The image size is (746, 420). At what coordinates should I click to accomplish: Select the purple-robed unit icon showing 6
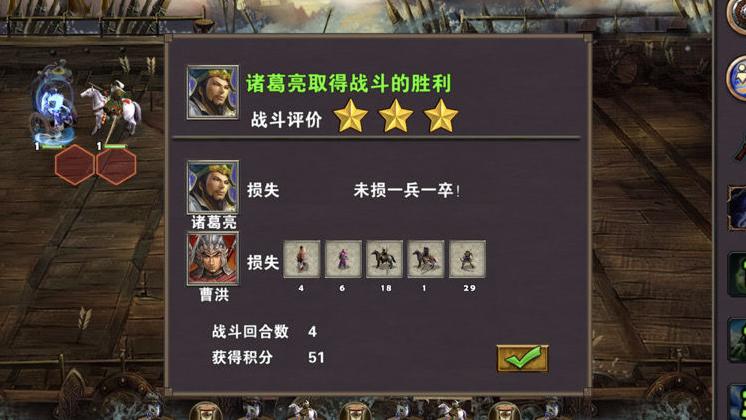(343, 259)
